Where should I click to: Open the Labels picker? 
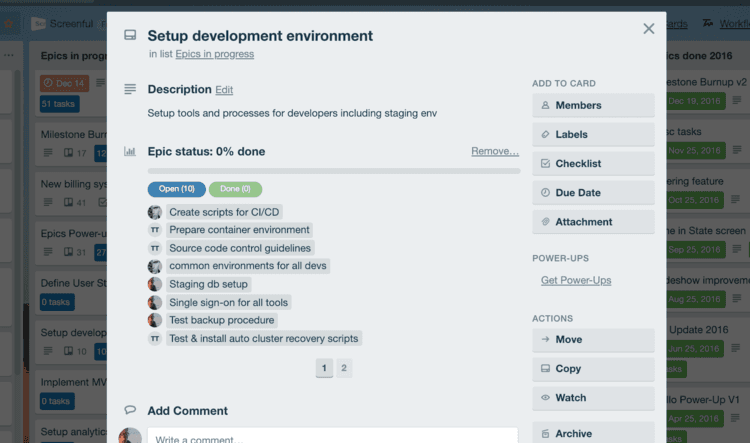pos(593,134)
